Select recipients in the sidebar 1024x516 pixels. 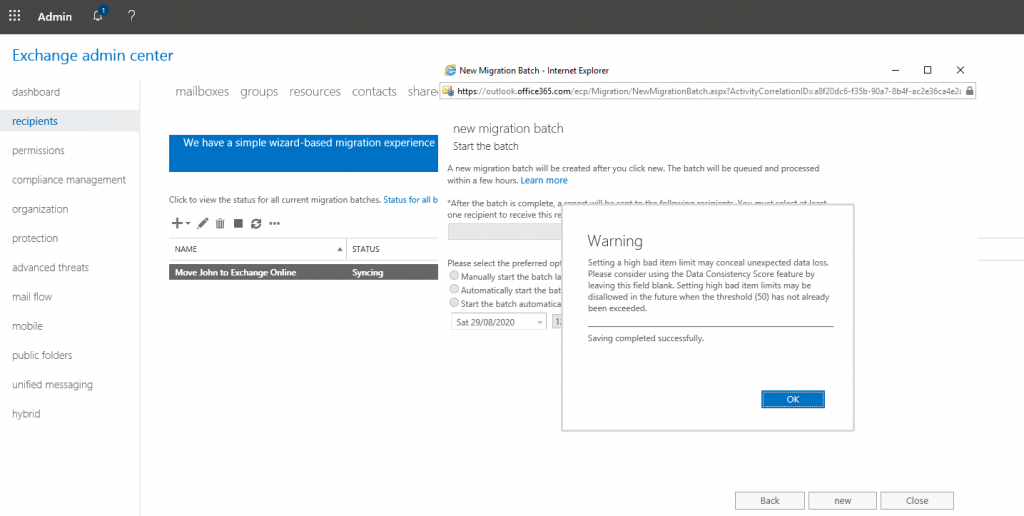[x=35, y=121]
